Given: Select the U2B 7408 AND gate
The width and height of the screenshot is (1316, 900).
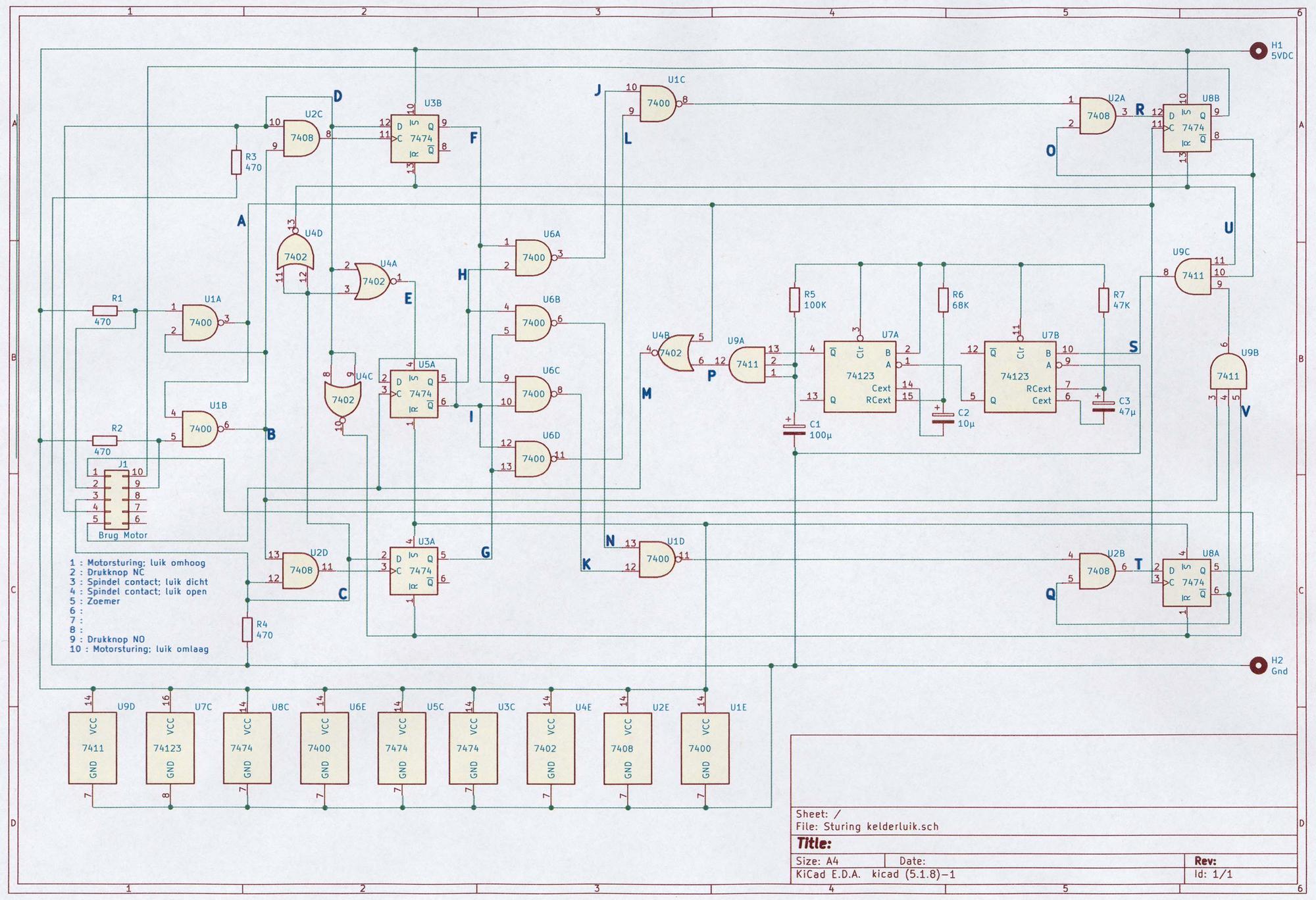Looking at the screenshot, I should point(1098,571).
